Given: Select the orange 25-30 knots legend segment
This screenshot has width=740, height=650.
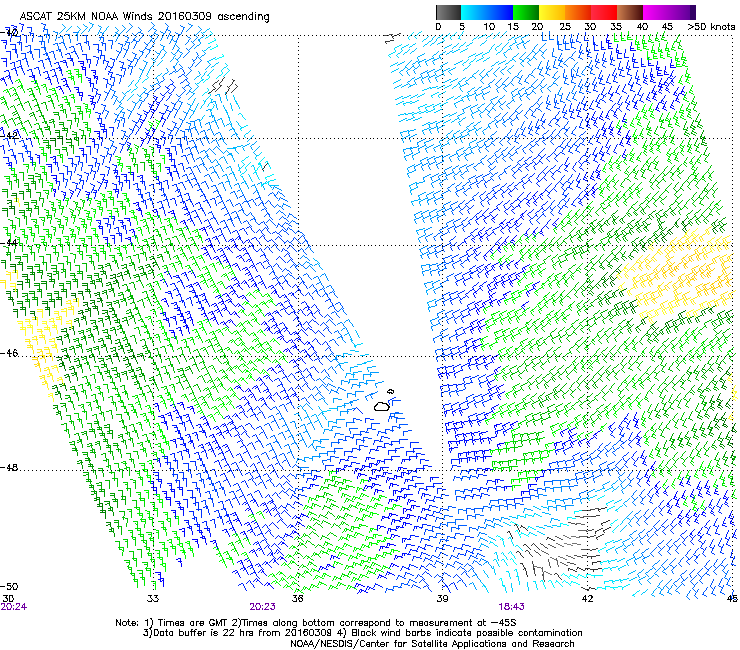Looking at the screenshot, I should (578, 12).
